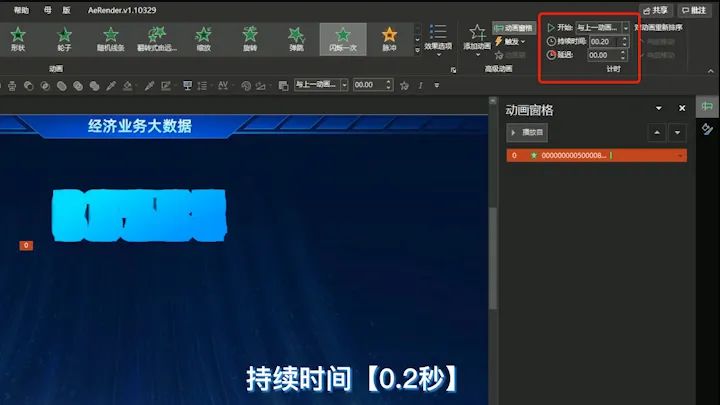Click the sidebar icon below the green pane icon
Image resolution: width=720 pixels, height=405 pixels.
(707, 129)
